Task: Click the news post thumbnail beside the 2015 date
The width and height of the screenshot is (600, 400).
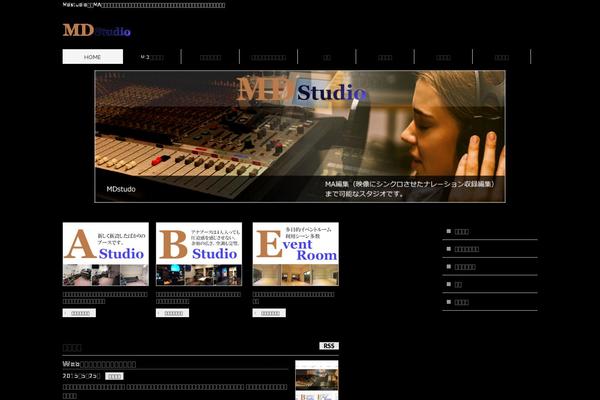Action: 317,380
